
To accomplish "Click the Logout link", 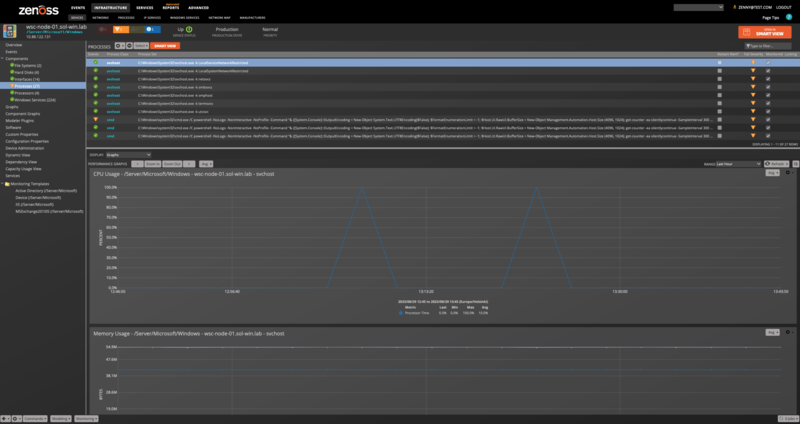I will [784, 8].
